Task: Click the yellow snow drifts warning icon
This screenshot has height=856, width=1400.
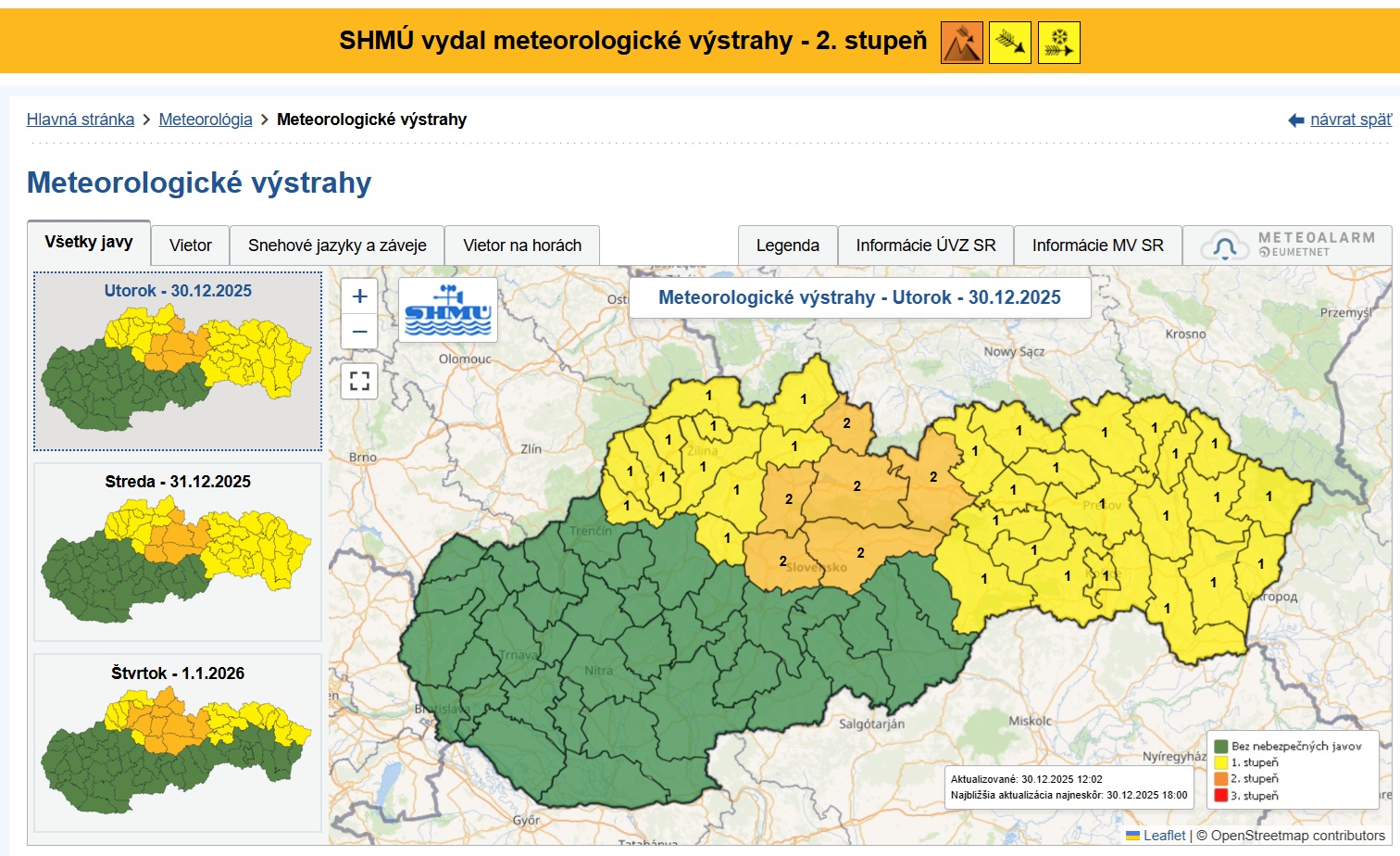Action: (1058, 43)
